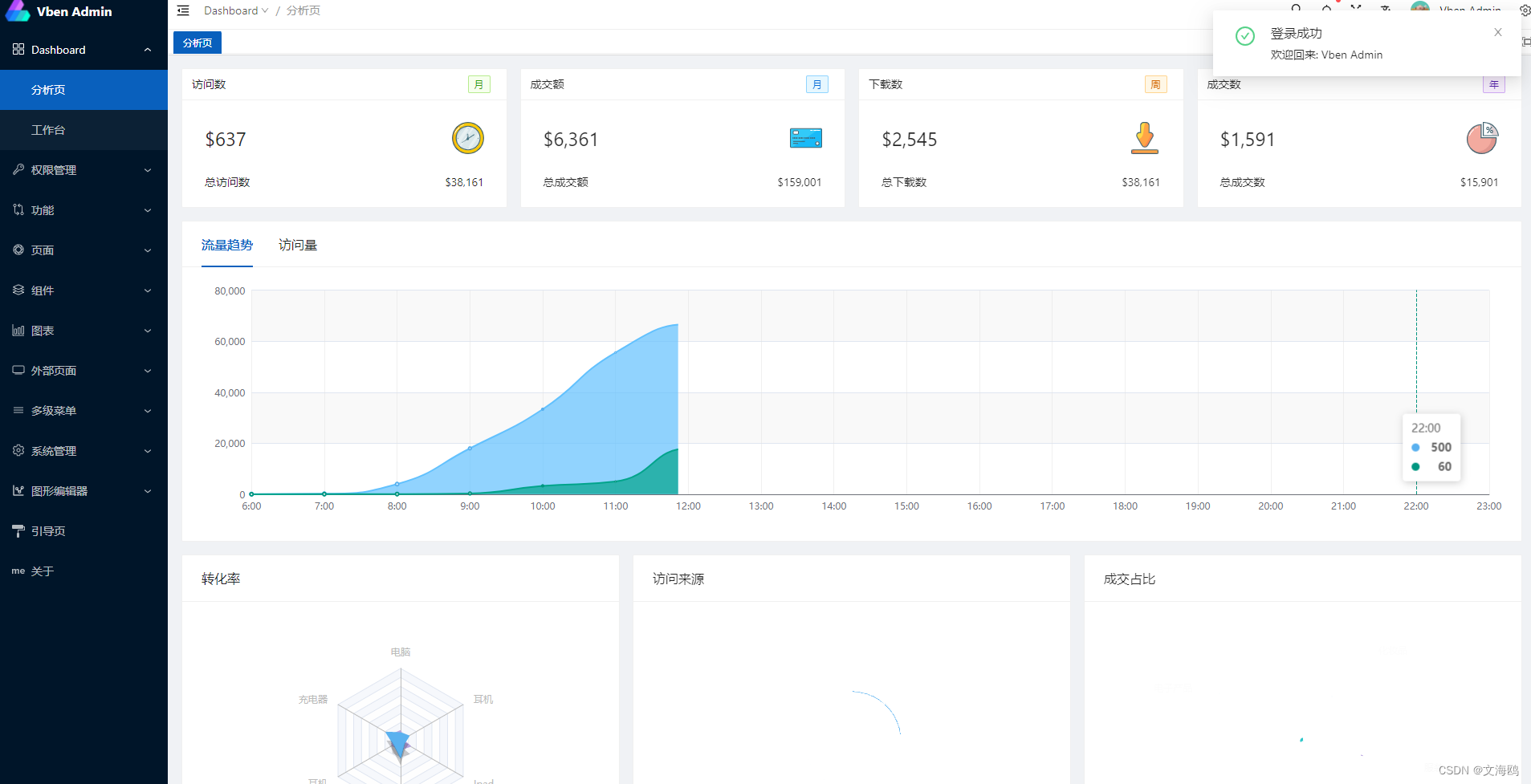
Task: Click the 功能 menu icon
Action: 18,209
